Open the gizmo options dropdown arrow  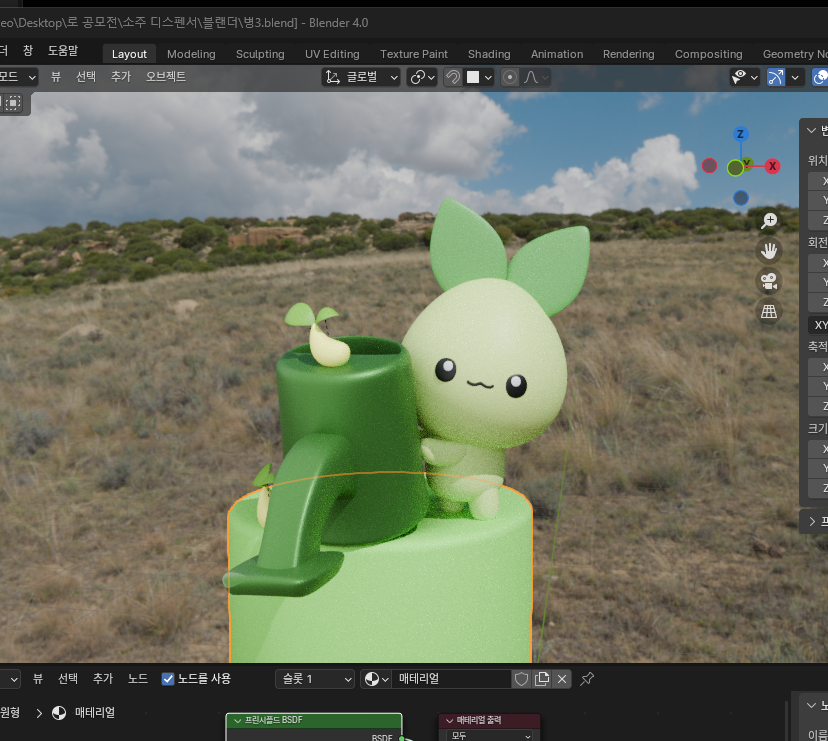[x=795, y=77]
